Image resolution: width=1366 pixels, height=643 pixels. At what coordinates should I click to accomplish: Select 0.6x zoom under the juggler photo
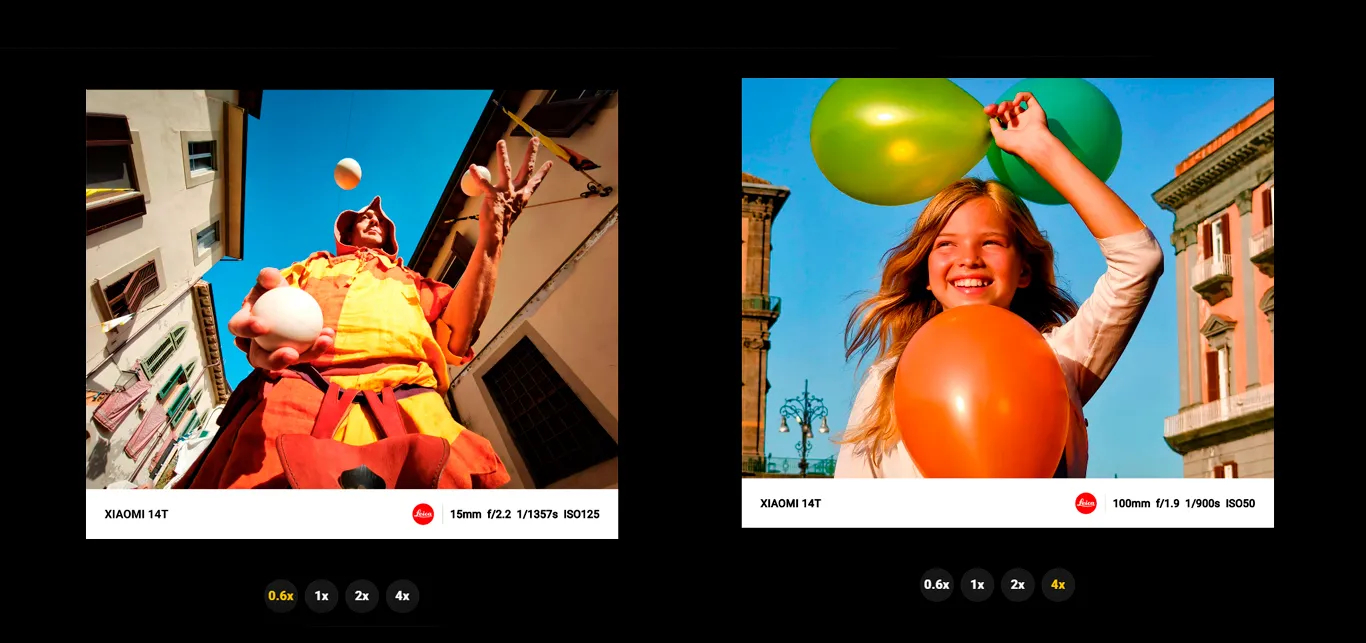[x=281, y=596]
